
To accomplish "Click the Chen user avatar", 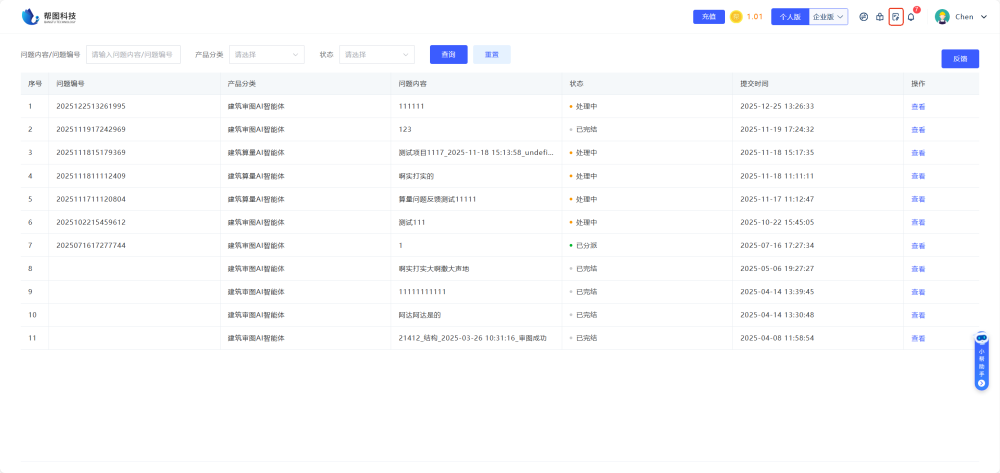I will 942,17.
